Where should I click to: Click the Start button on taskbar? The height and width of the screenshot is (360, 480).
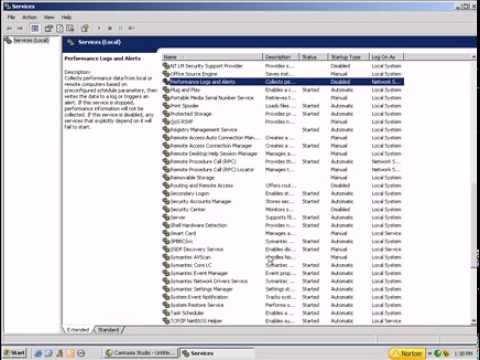pos(15,353)
